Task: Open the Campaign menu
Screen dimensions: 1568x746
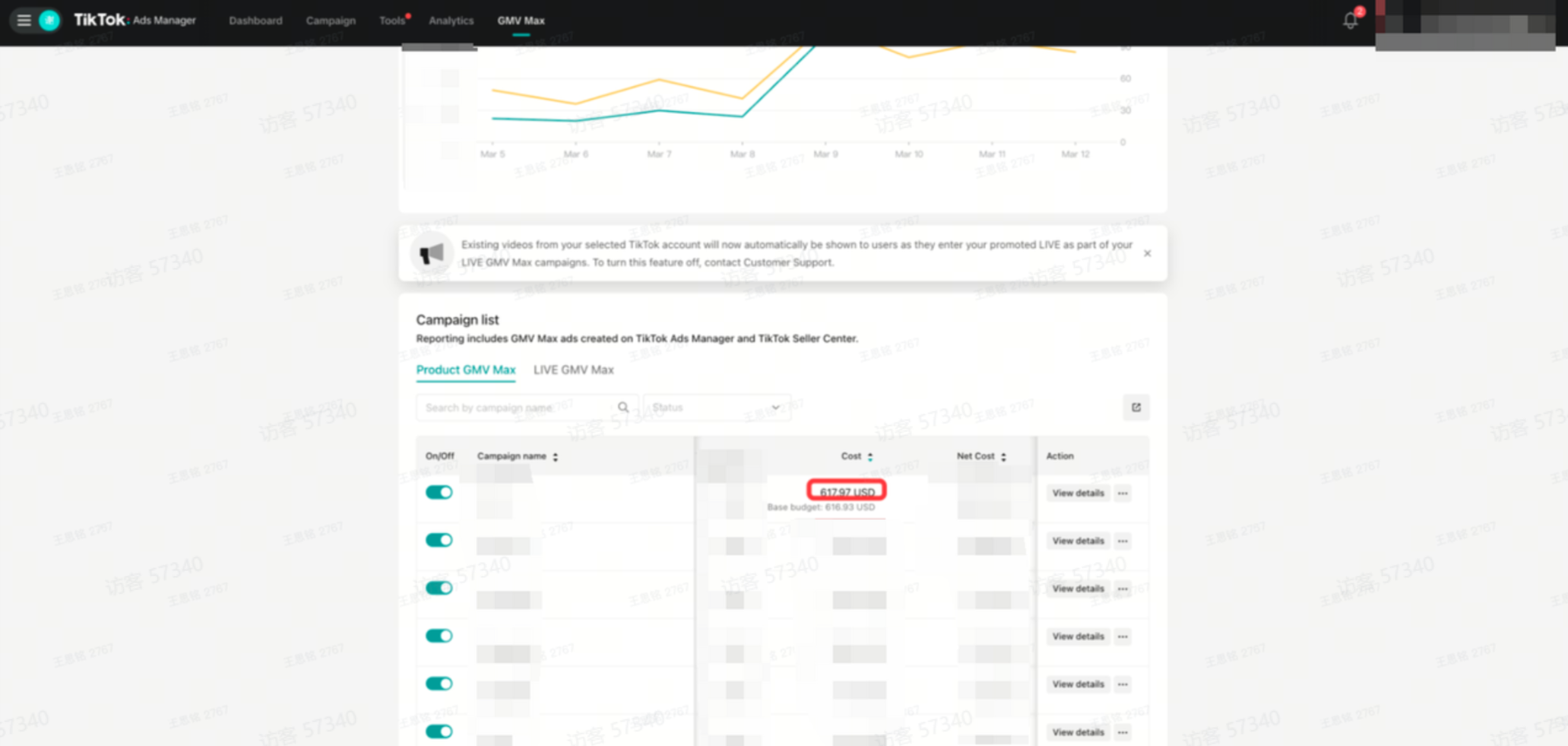Action: pyautogui.click(x=331, y=21)
